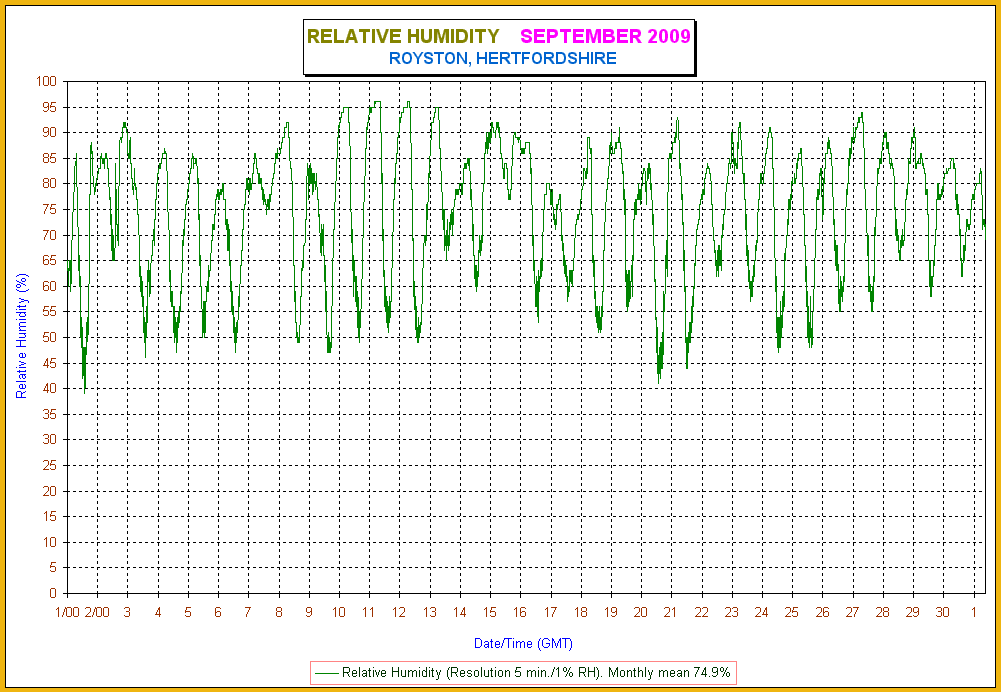
Task: Click the 25 label on the y-axis
Action: (x=51, y=465)
